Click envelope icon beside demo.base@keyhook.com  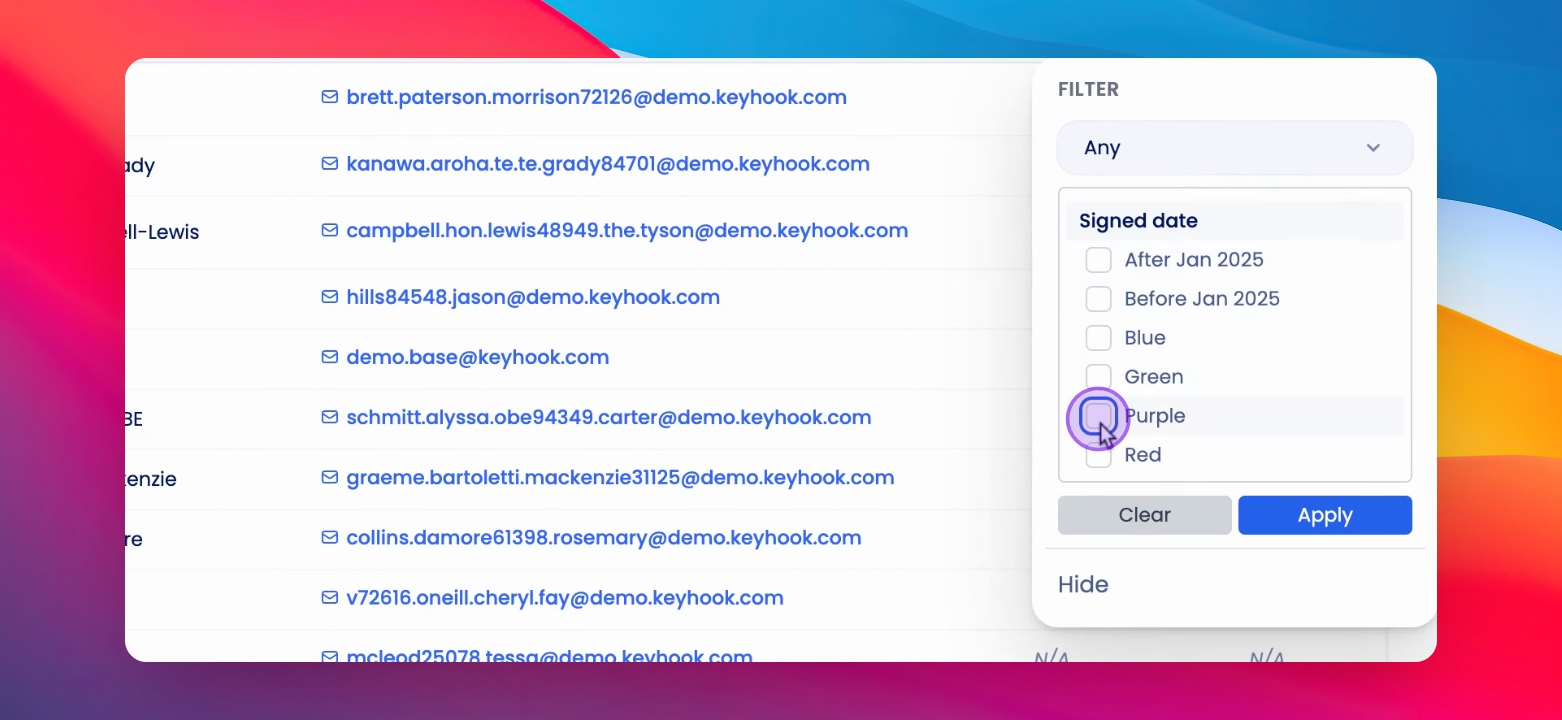pos(329,357)
